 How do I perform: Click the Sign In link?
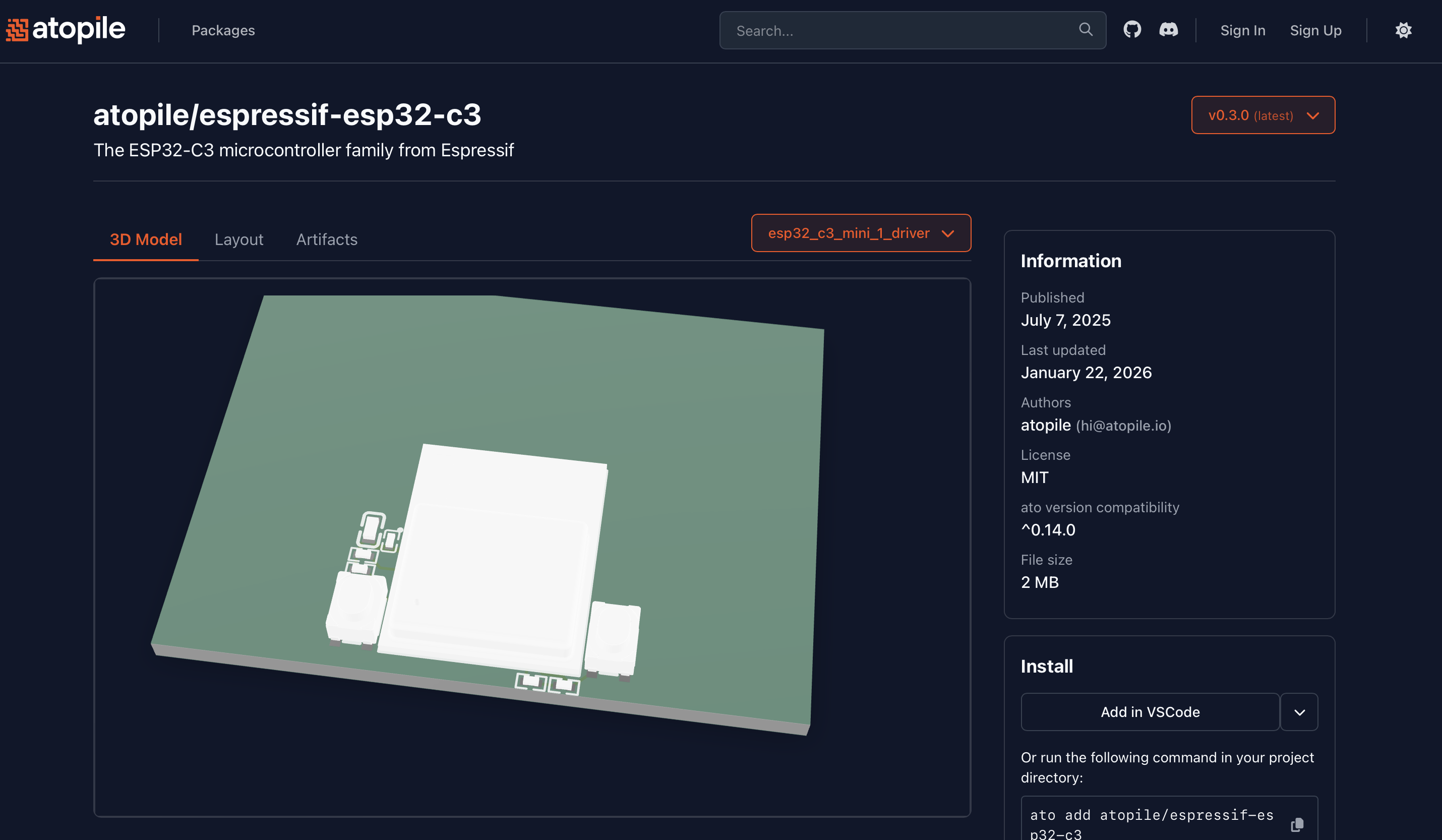pyautogui.click(x=1242, y=30)
